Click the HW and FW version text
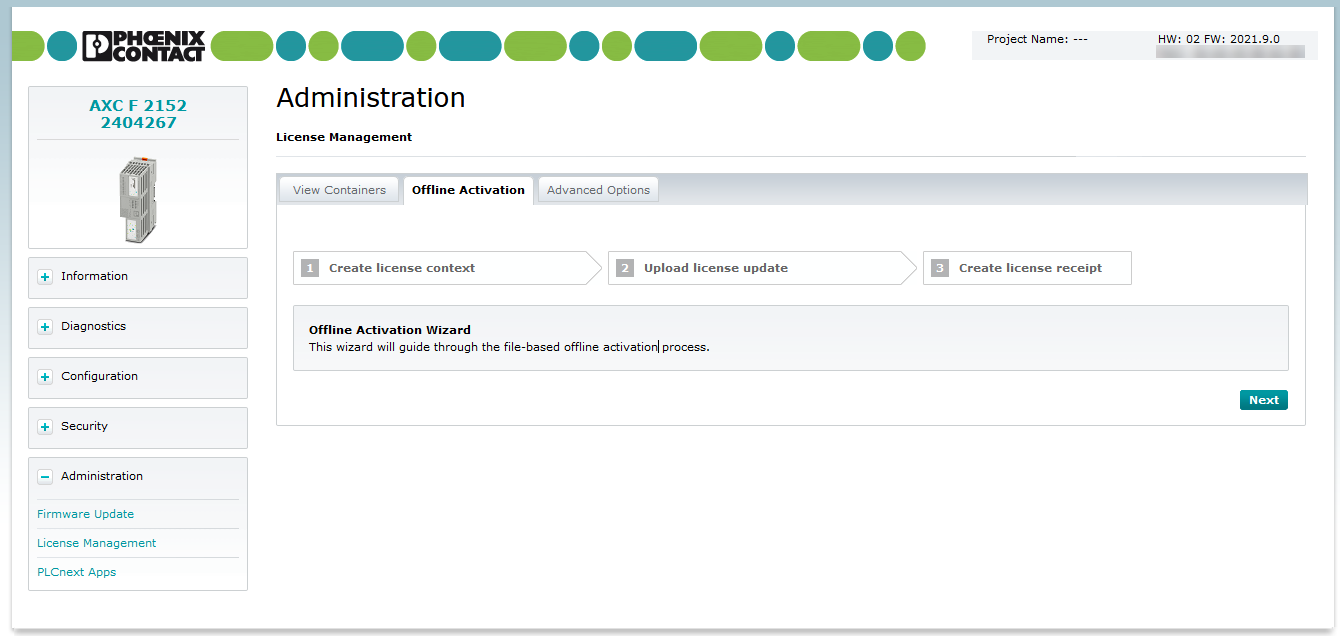1340x637 pixels. tap(1218, 39)
